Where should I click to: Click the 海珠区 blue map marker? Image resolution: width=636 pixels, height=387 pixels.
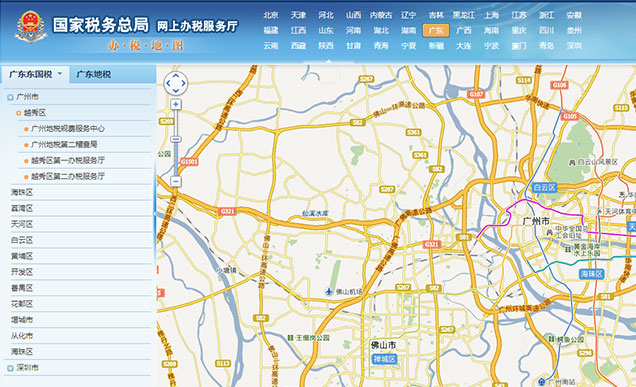click(592, 274)
